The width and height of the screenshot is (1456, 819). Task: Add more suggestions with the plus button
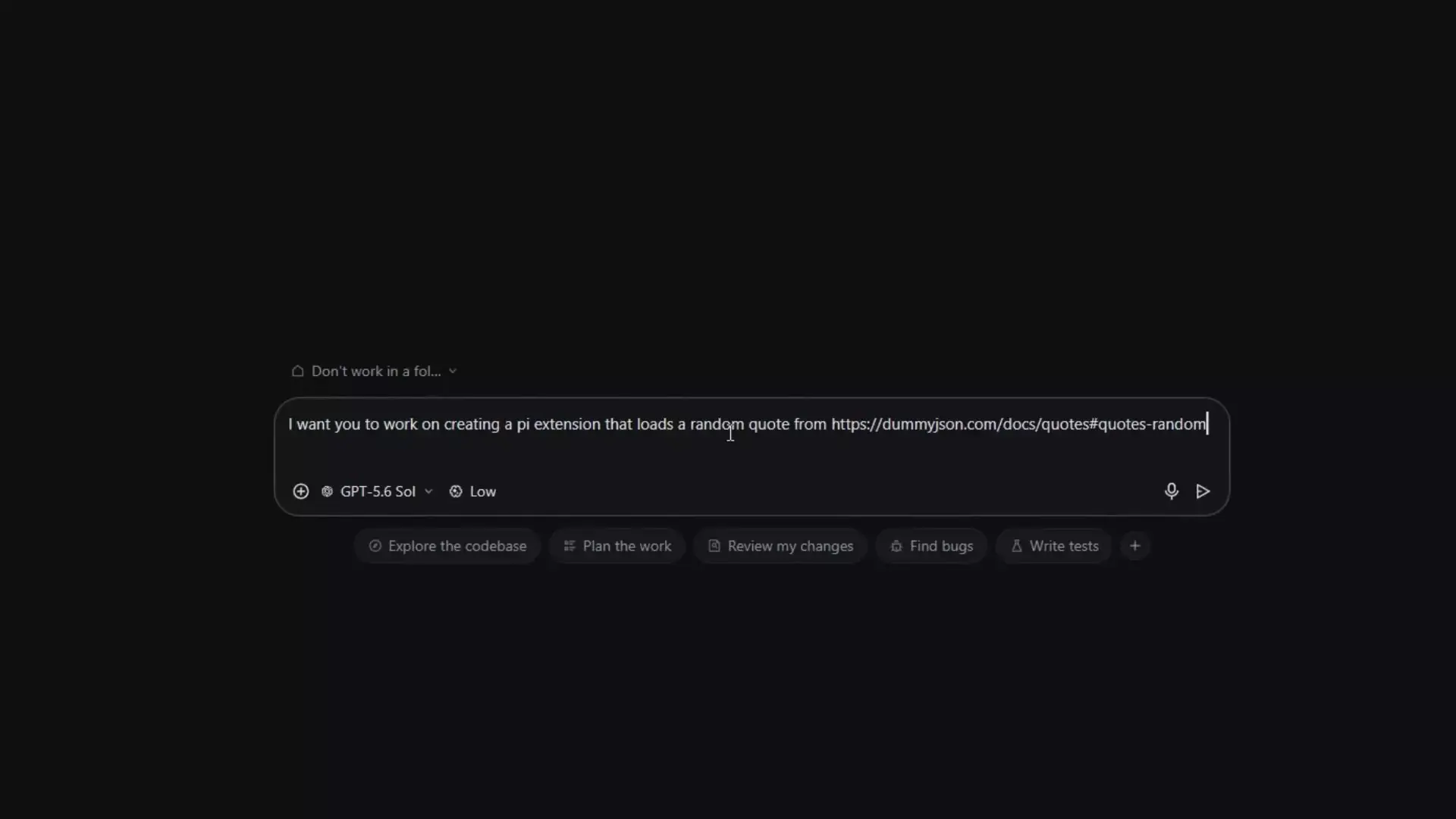[1135, 546]
